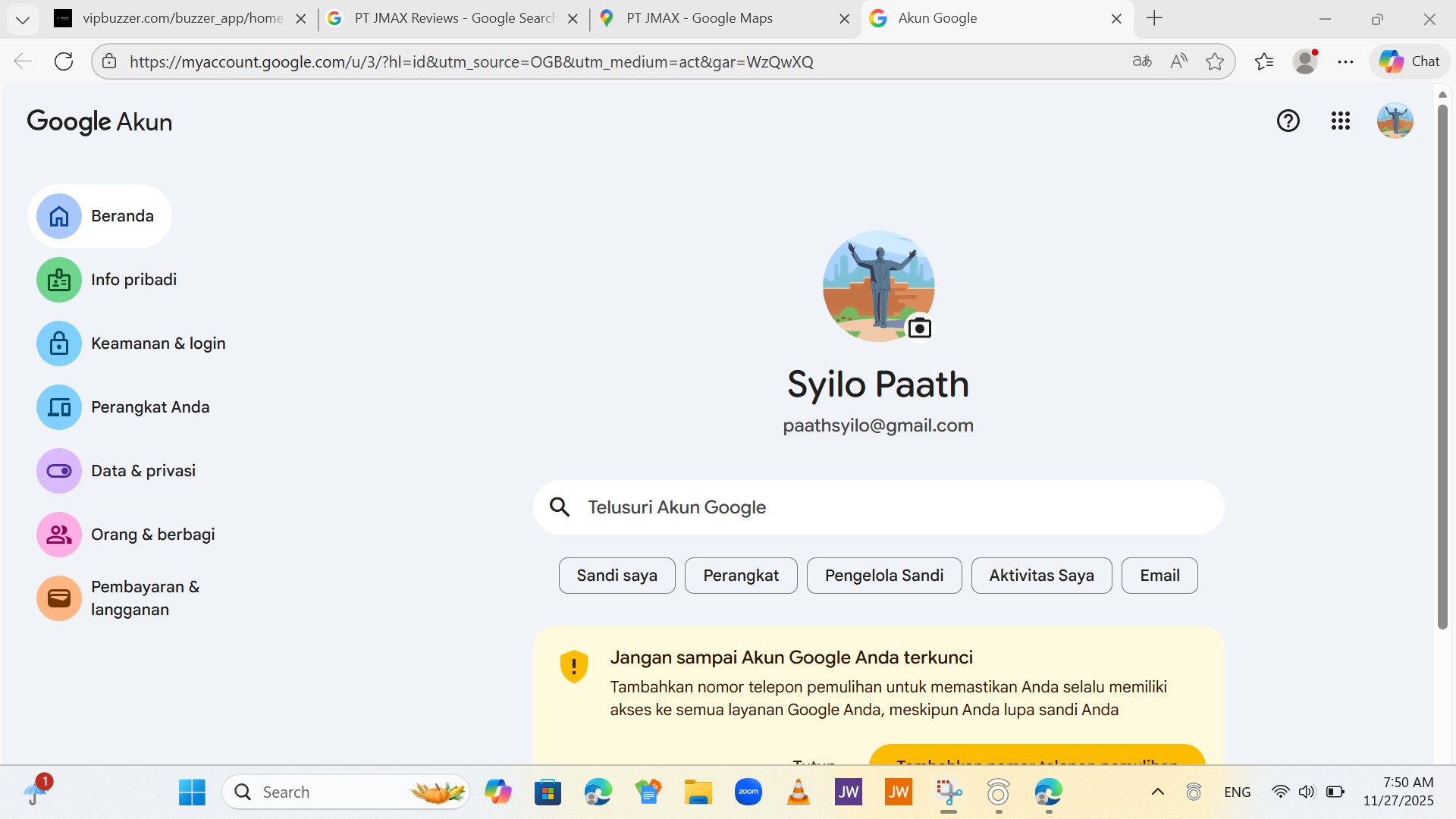This screenshot has height=819, width=1456.
Task: Open Google apps grid launcher
Action: (1340, 121)
